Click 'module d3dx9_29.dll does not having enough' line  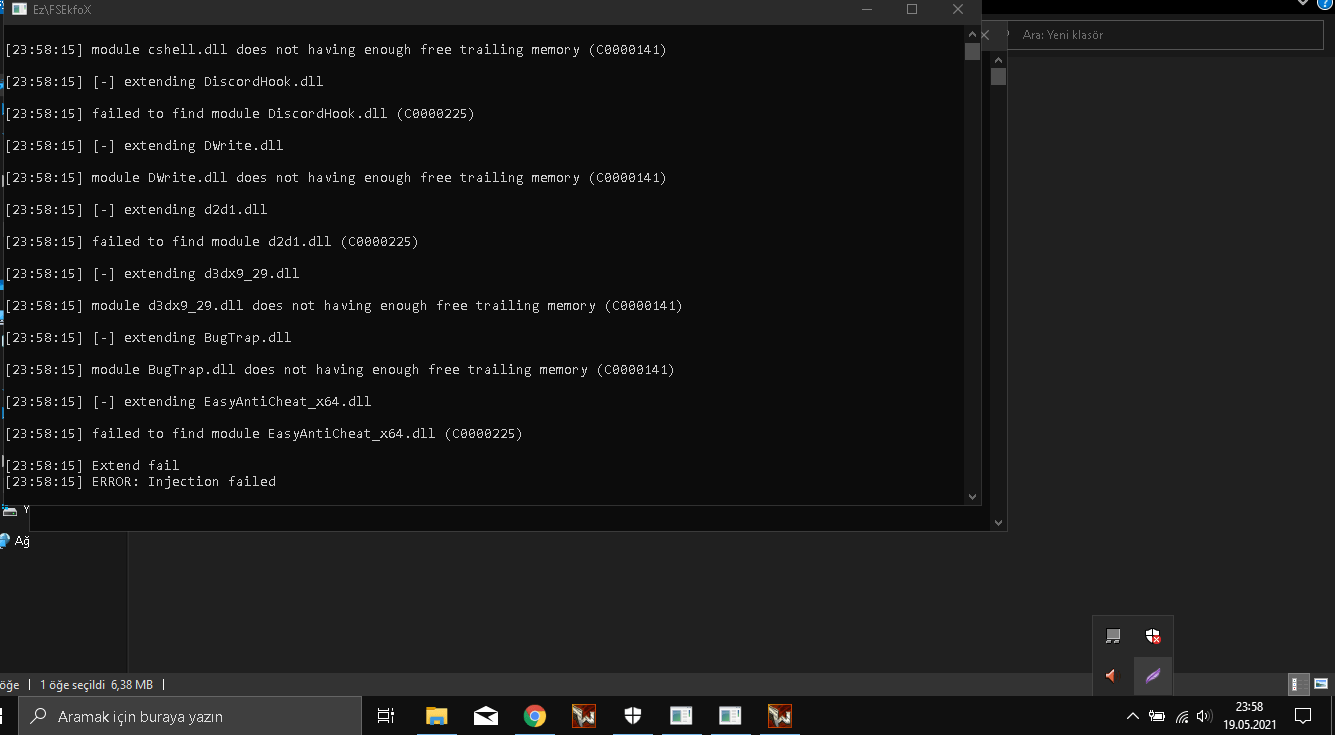point(343,306)
